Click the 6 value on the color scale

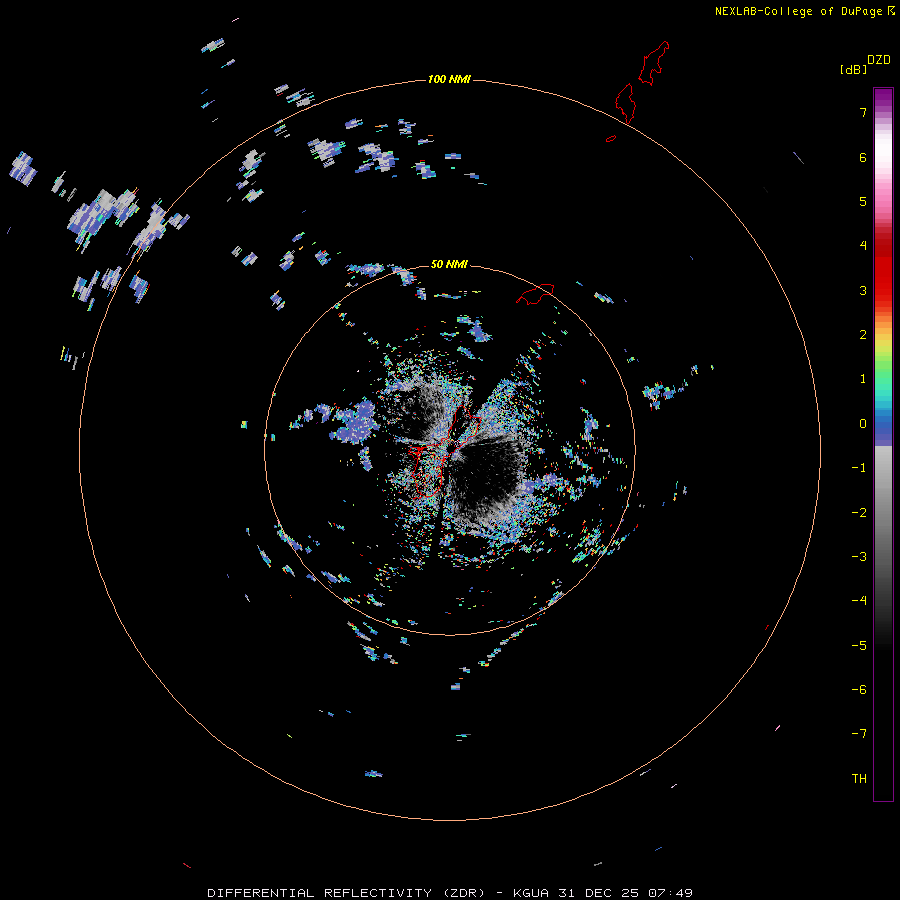pos(863,157)
